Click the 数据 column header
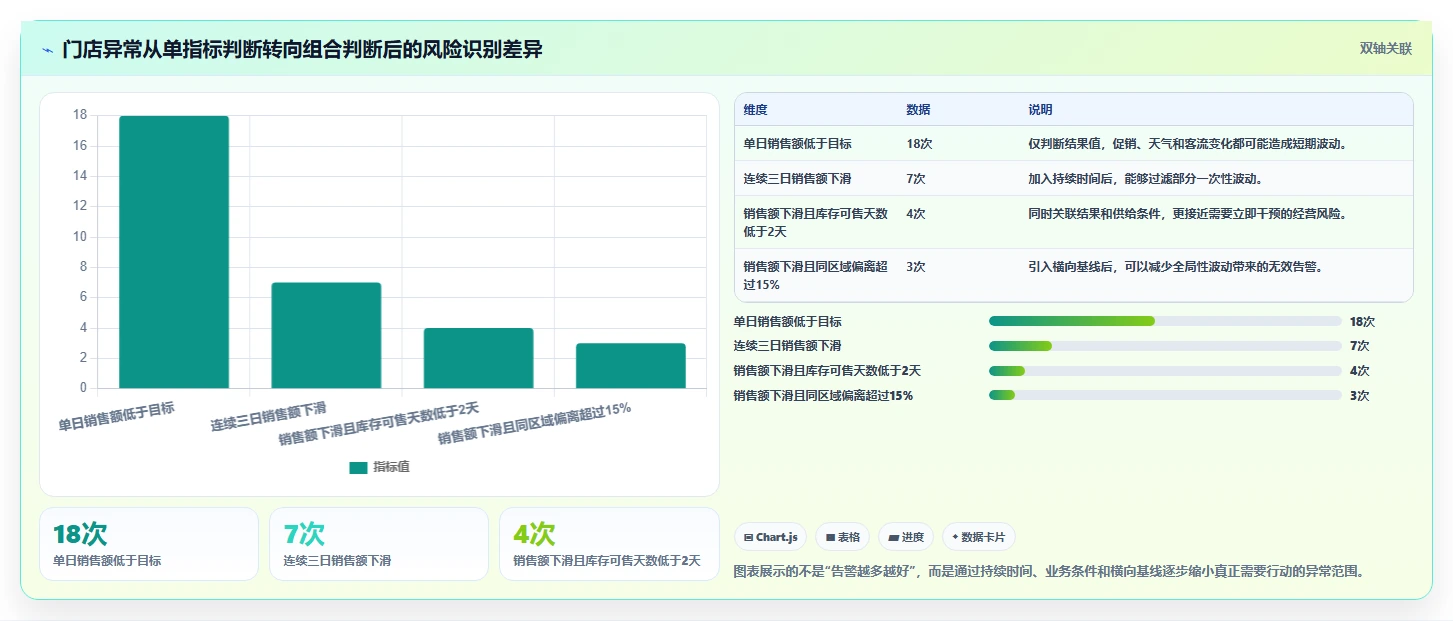This screenshot has height=621, width=1453. [x=918, y=110]
